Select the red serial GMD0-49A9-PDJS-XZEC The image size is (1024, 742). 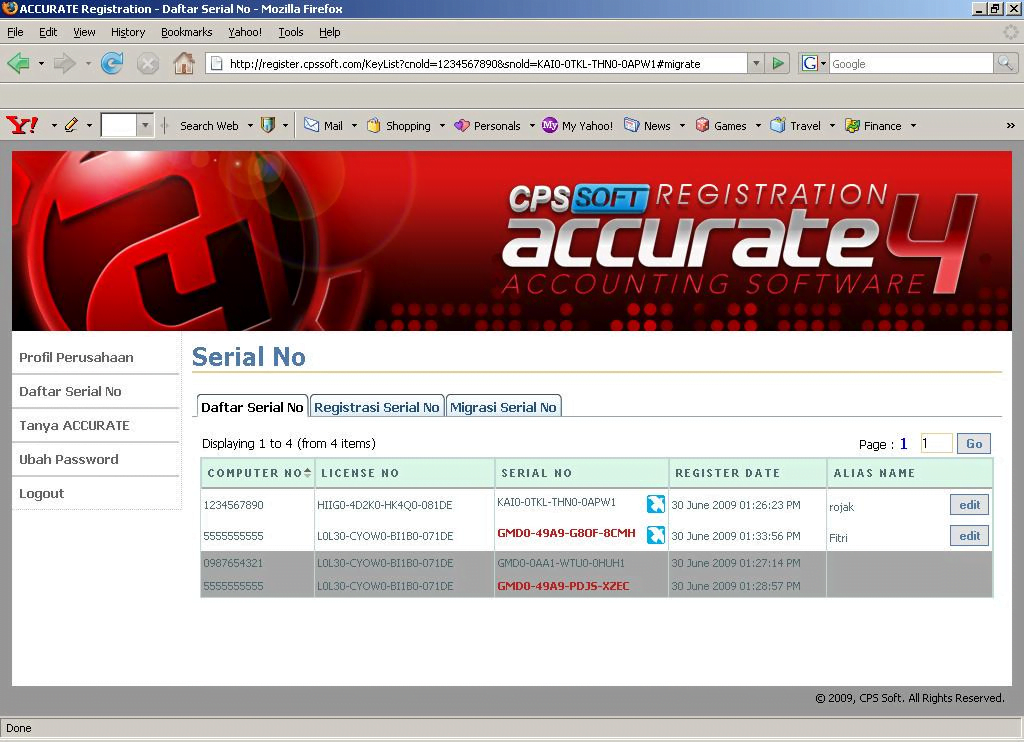point(563,586)
